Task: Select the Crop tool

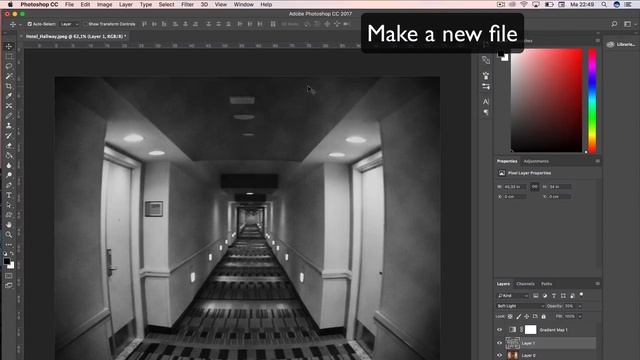Action: point(9,86)
